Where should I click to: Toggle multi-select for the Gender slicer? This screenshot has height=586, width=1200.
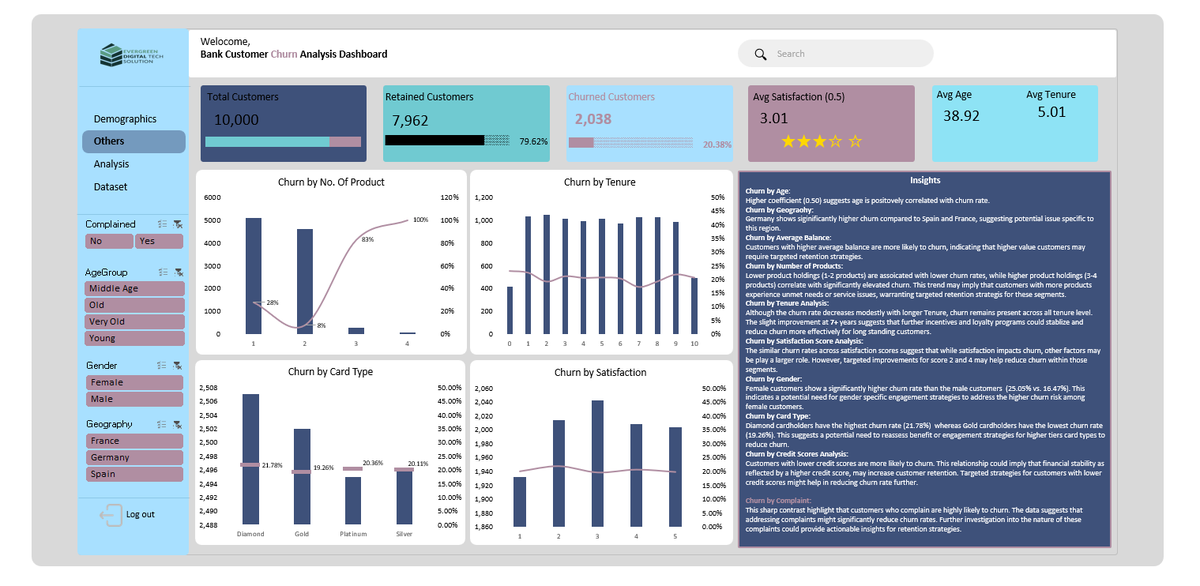[162, 366]
